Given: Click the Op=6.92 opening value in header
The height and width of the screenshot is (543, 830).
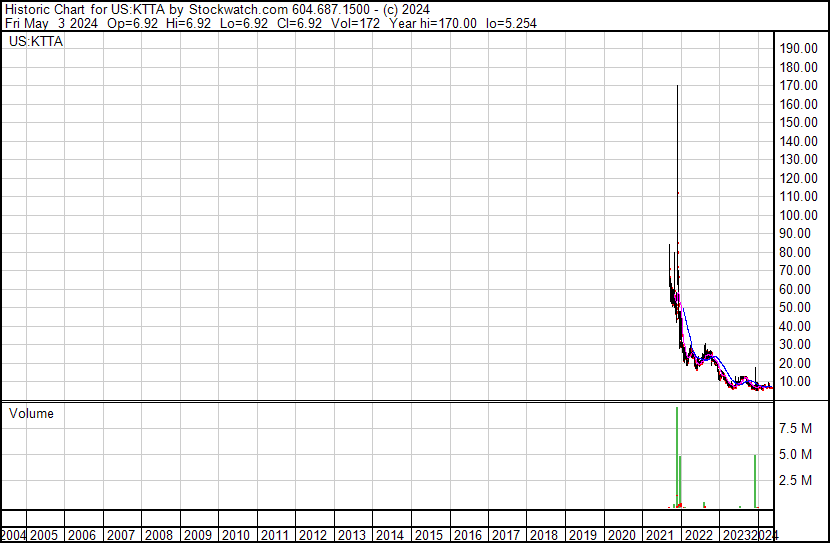Looking at the screenshot, I should tap(132, 23).
